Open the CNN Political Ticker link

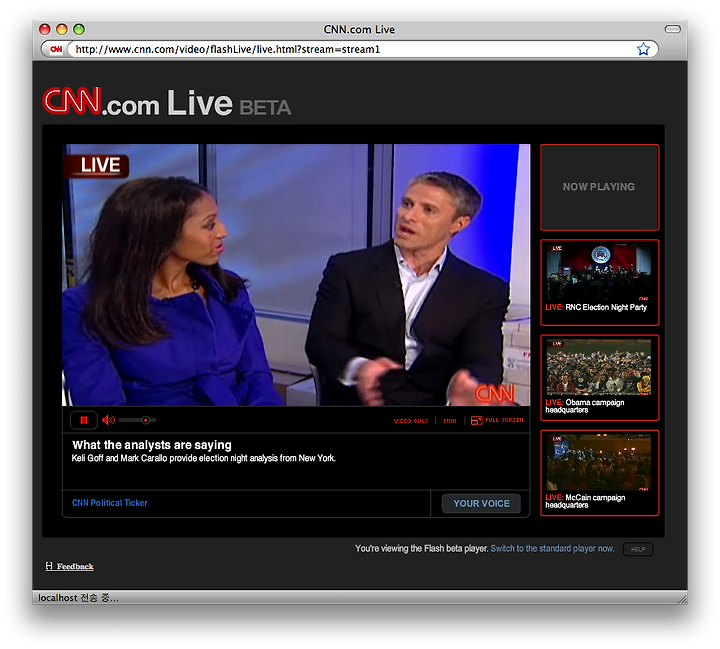coord(110,502)
